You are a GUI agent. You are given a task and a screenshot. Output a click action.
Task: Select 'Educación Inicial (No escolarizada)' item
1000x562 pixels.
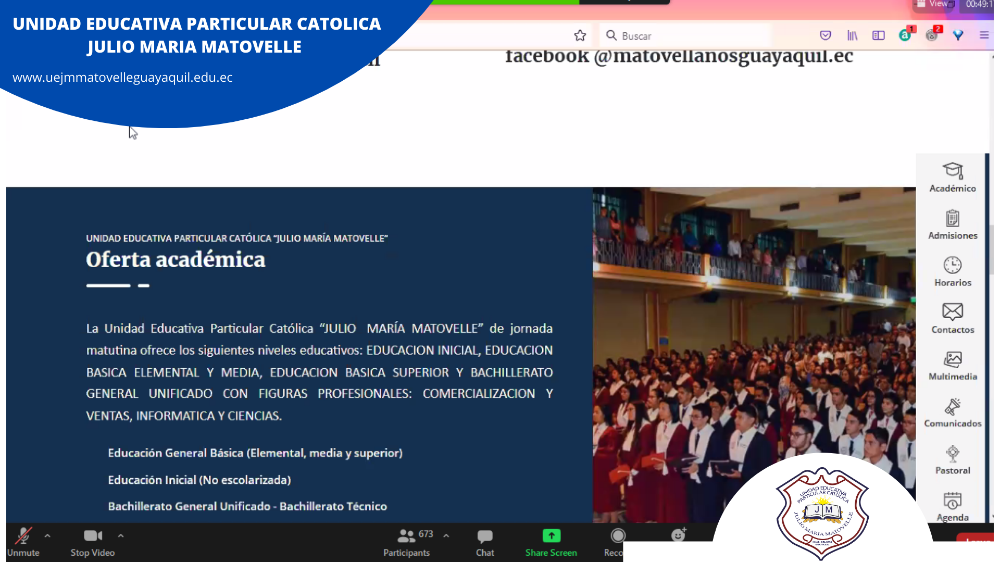[199, 480]
